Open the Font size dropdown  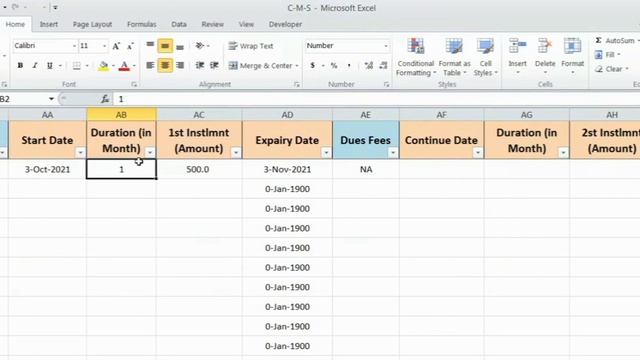(x=104, y=46)
